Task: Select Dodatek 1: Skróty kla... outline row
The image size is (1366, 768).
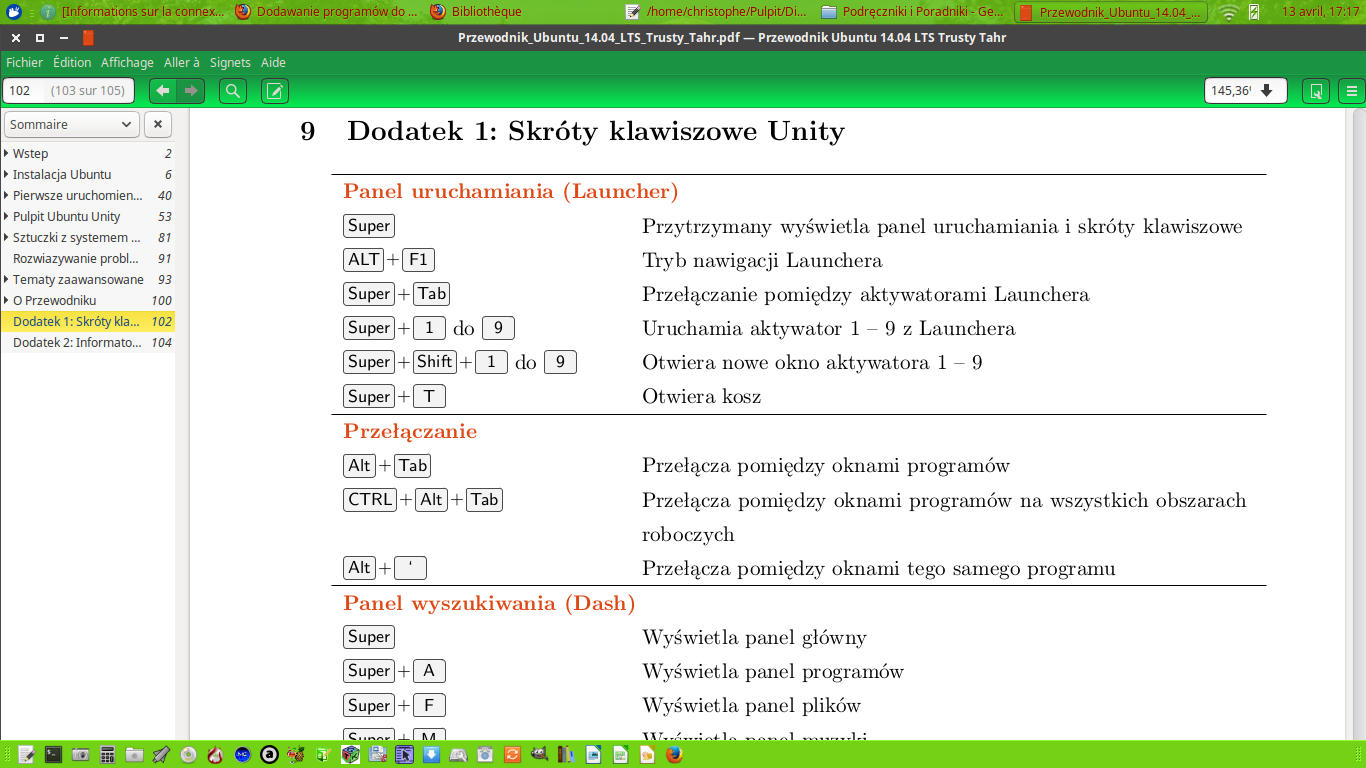Action: click(88, 321)
